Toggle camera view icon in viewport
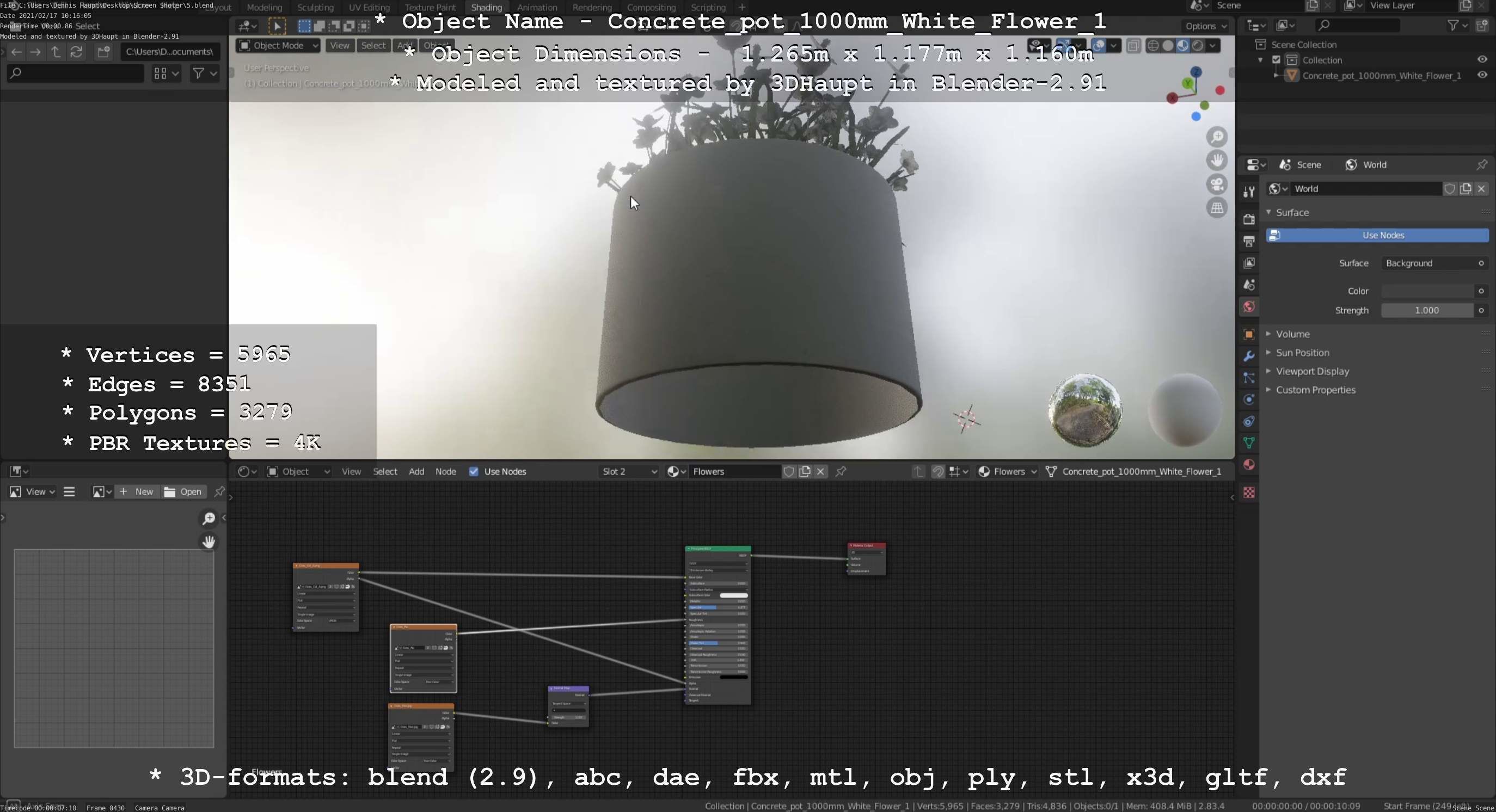The image size is (1496, 812). click(1217, 184)
